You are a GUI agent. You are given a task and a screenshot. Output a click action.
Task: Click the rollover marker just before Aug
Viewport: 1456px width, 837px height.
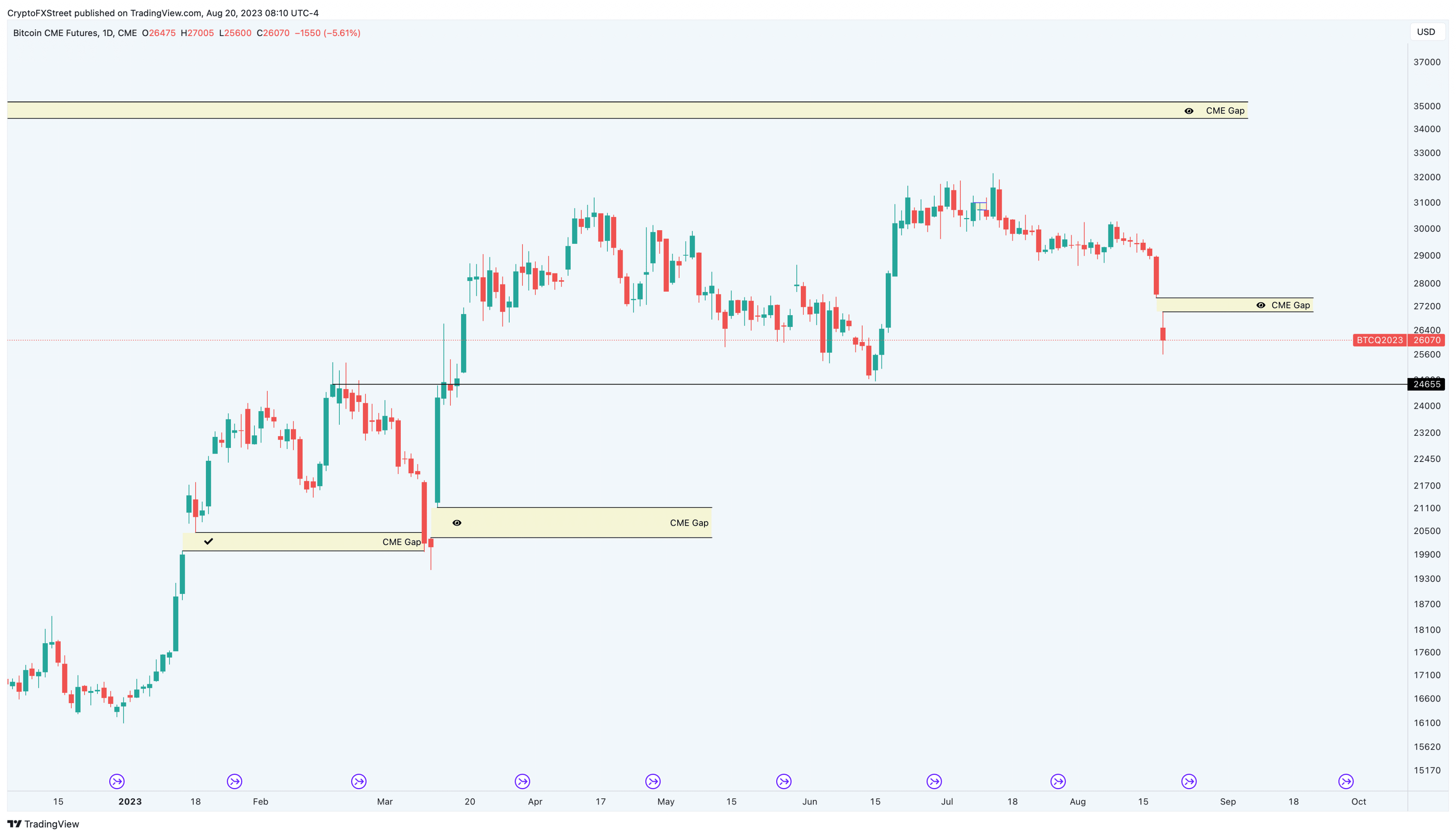pyautogui.click(x=1058, y=781)
